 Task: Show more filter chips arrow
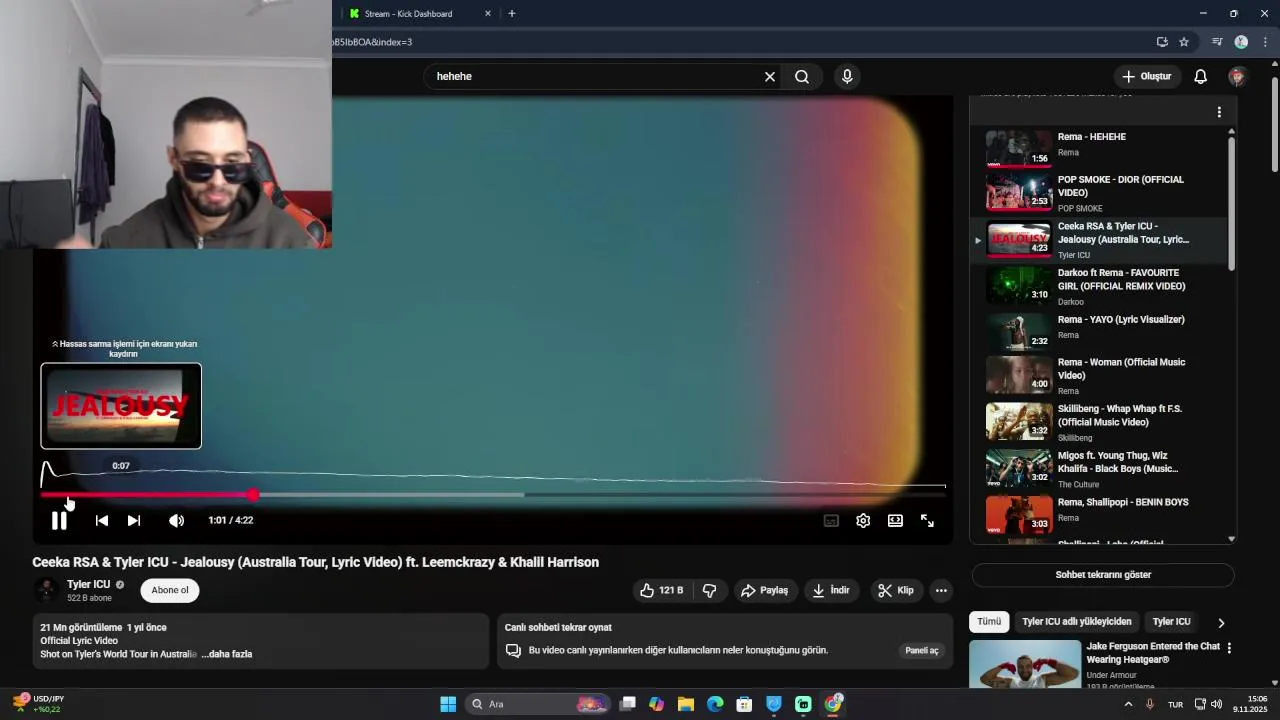(1221, 622)
